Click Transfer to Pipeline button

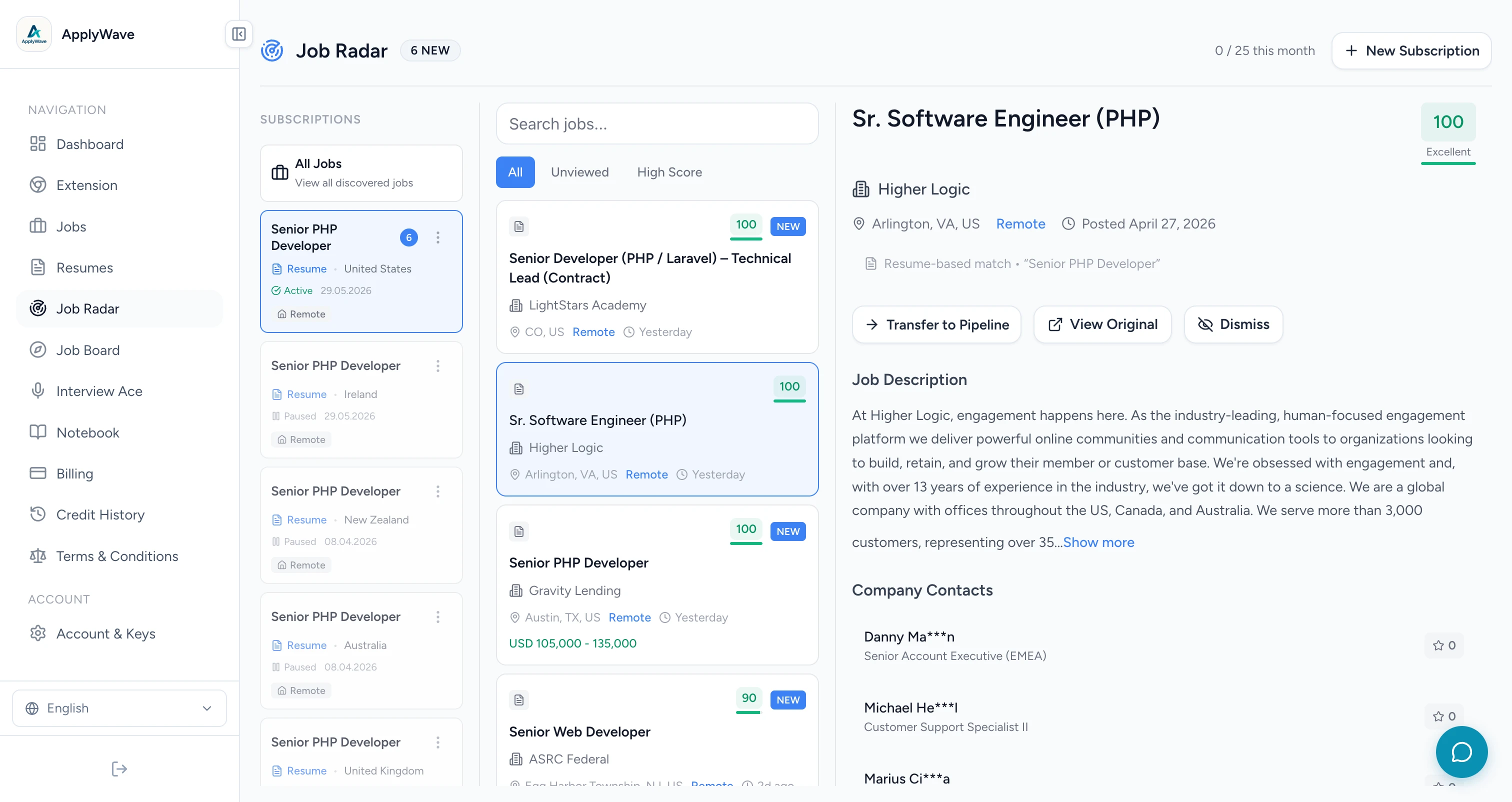click(937, 324)
